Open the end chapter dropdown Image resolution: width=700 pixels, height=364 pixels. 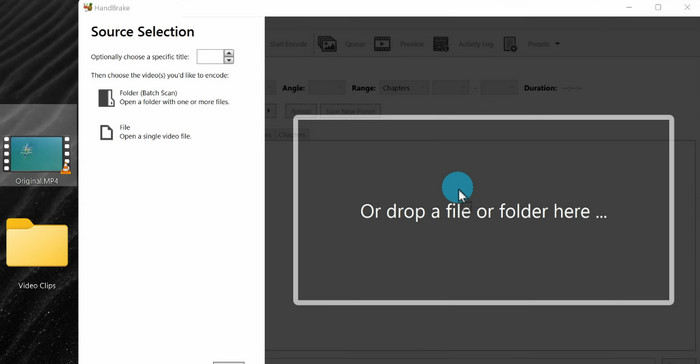(x=499, y=88)
